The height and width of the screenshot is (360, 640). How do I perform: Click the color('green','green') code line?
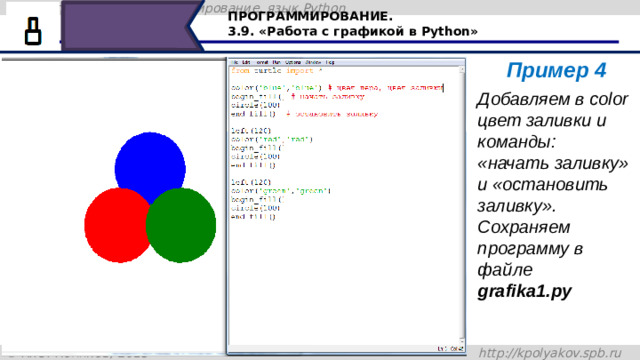pos(281,191)
